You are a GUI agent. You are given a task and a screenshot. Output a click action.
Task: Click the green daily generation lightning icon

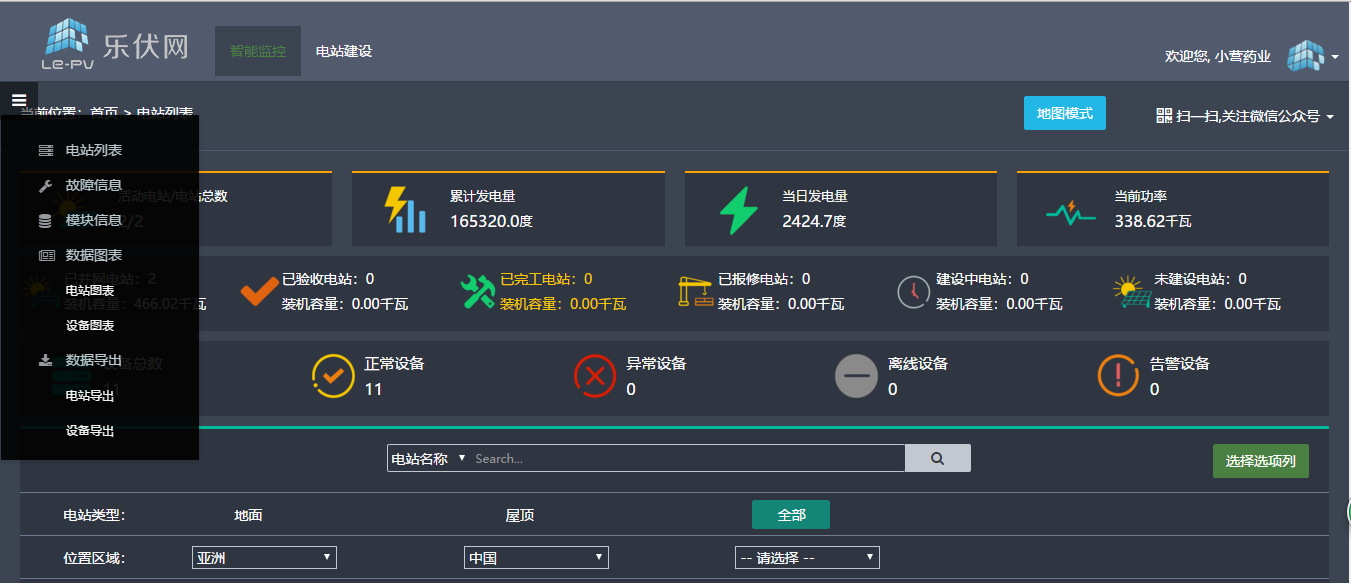click(738, 210)
